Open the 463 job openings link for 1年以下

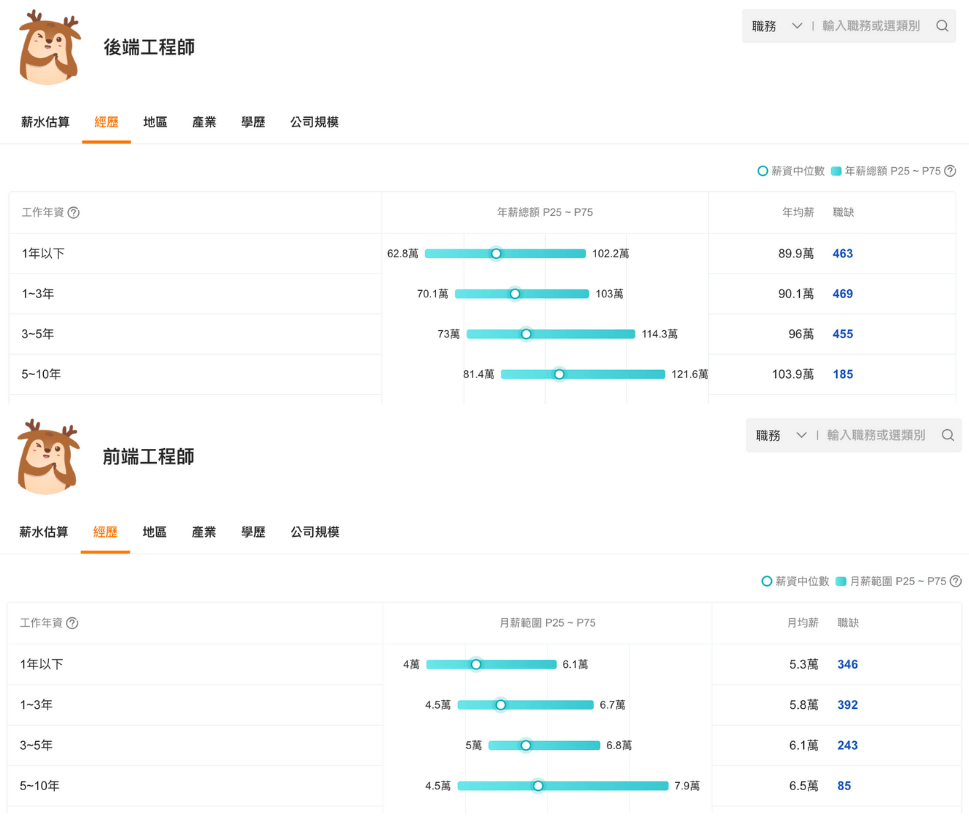pyautogui.click(x=842, y=253)
